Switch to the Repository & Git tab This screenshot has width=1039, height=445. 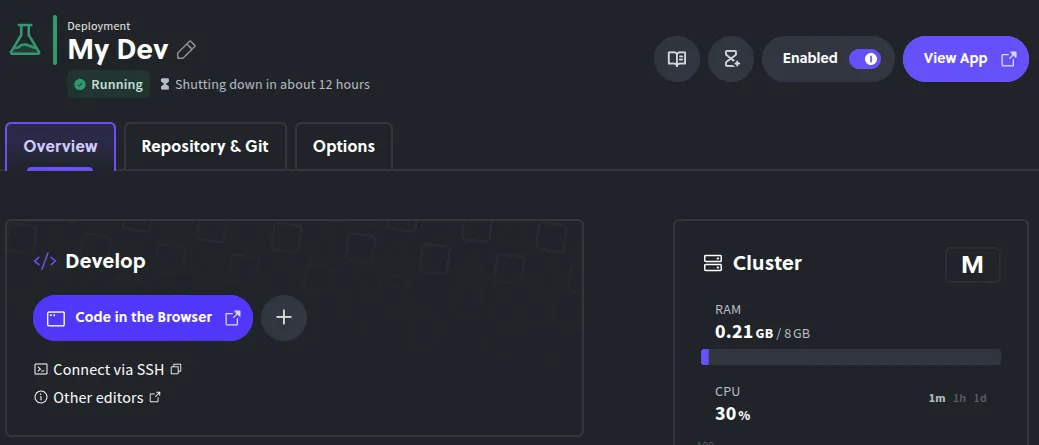click(205, 146)
